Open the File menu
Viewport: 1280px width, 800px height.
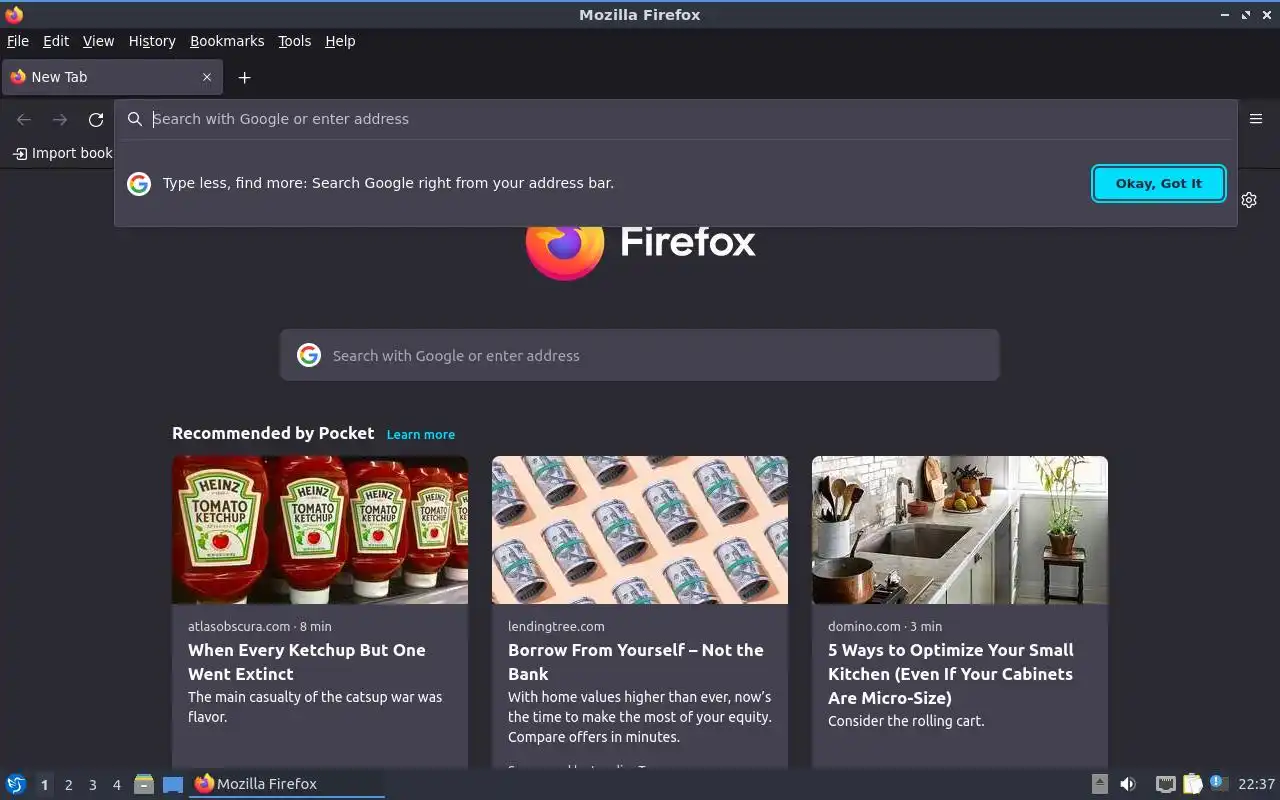coord(18,41)
